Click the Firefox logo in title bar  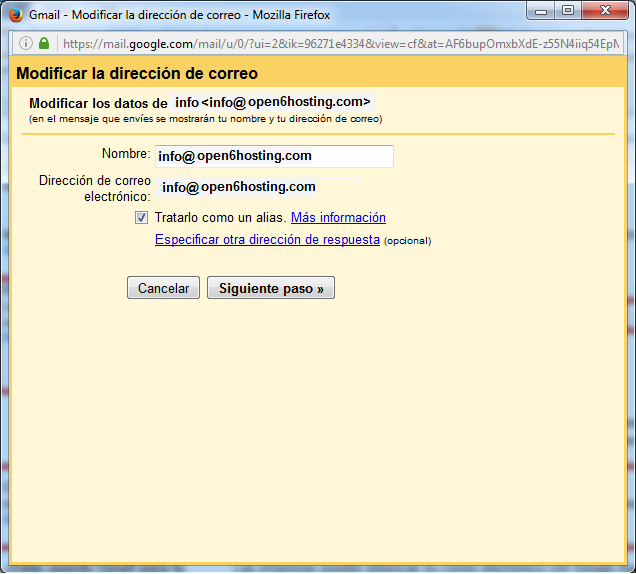[16, 15]
